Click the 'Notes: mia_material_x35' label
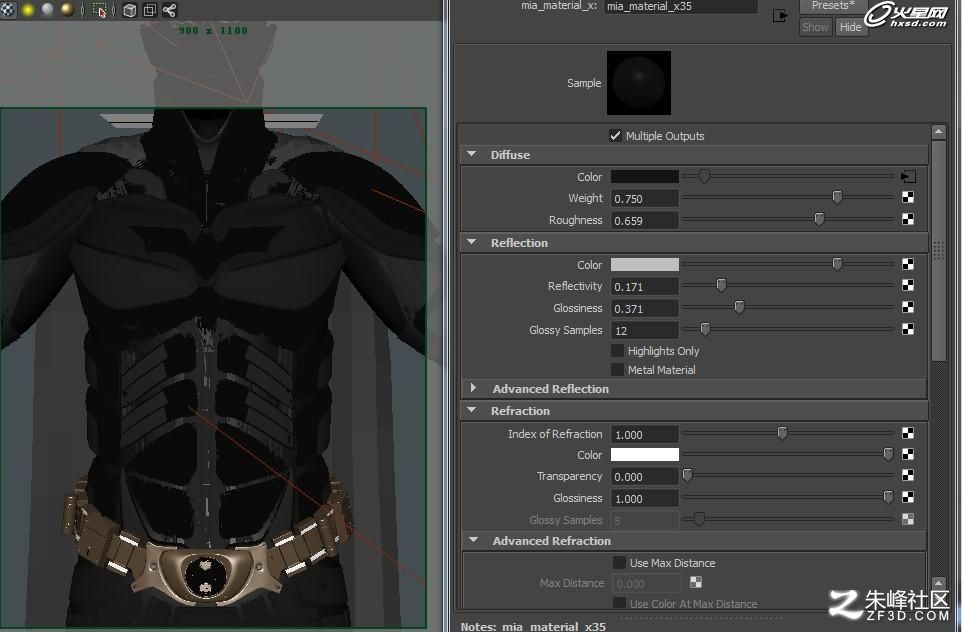 coord(533,626)
